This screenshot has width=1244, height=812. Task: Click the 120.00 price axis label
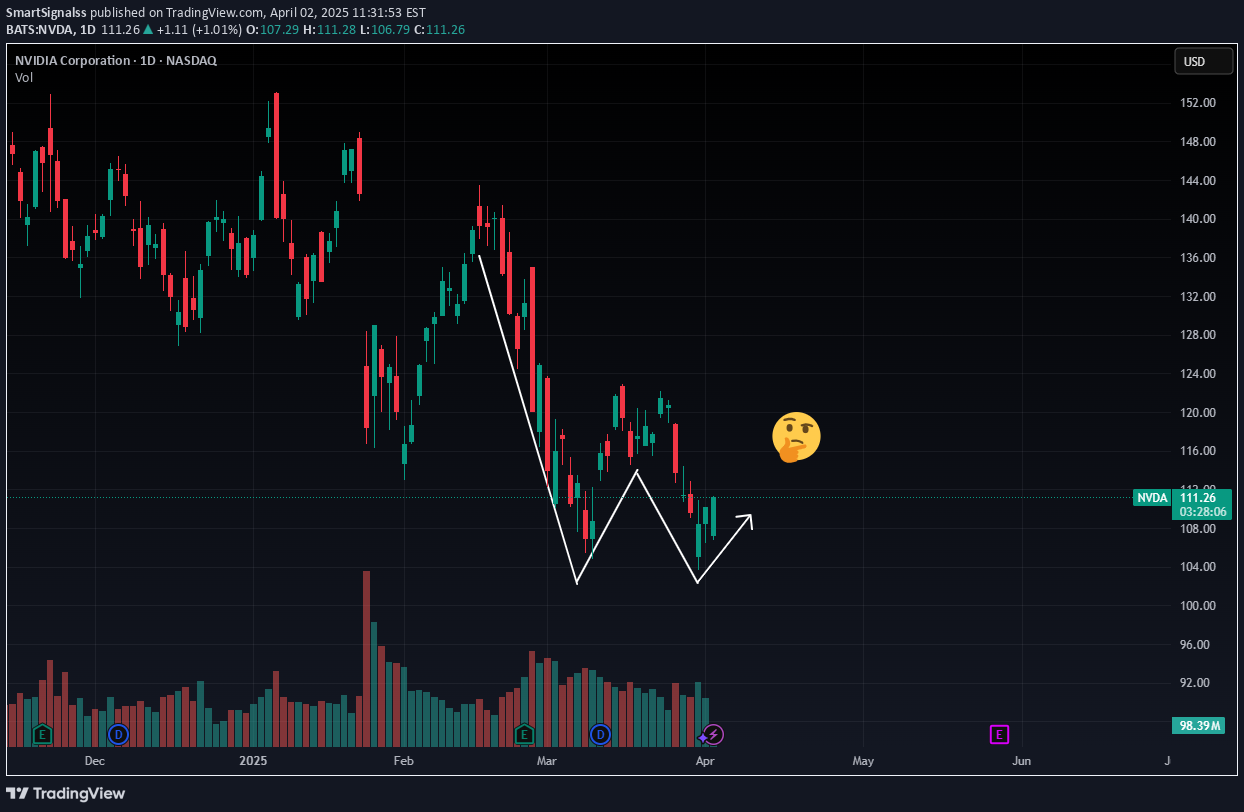(1197, 413)
